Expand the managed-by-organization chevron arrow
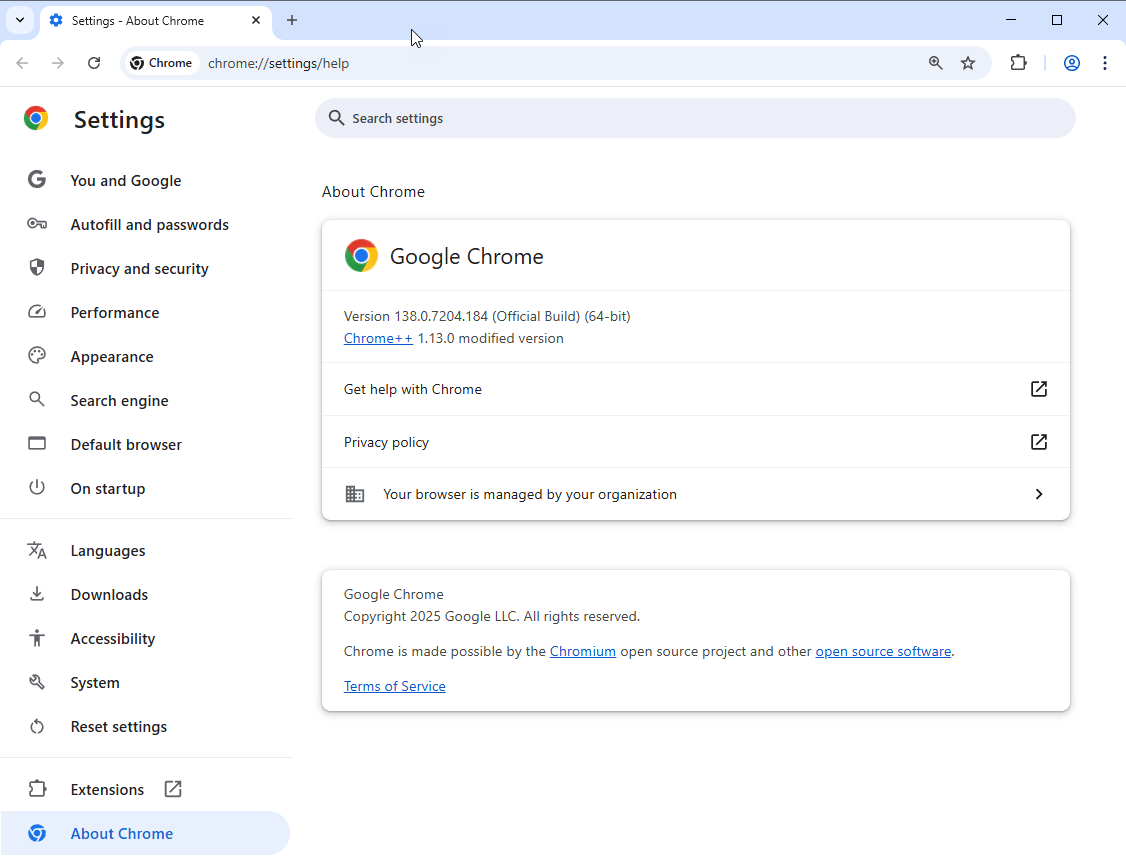This screenshot has width=1126, height=866. tap(1038, 494)
